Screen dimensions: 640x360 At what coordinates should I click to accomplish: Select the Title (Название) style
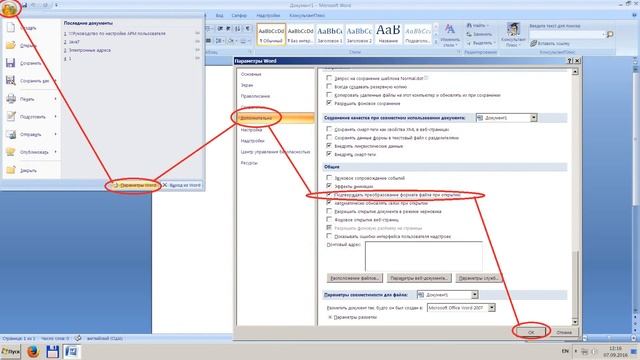[388, 35]
